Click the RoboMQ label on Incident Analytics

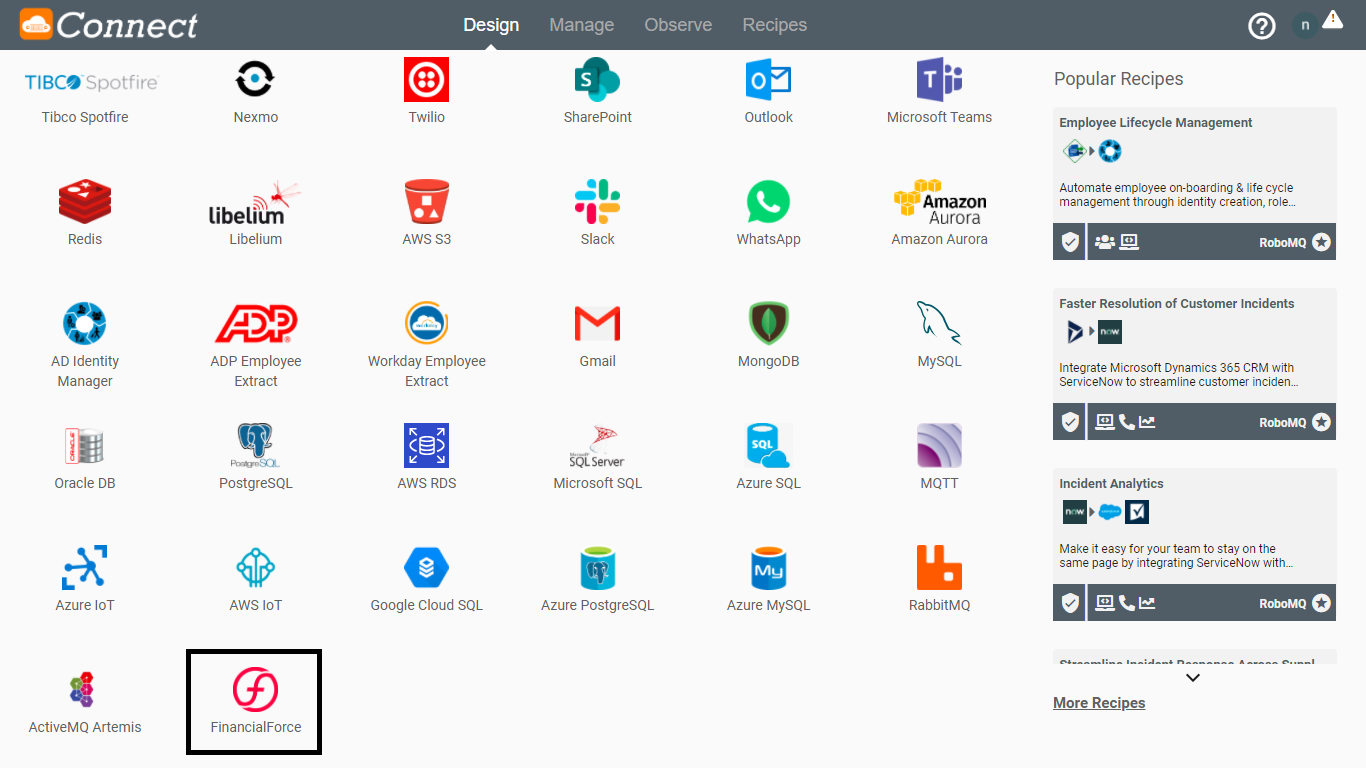coord(1282,604)
